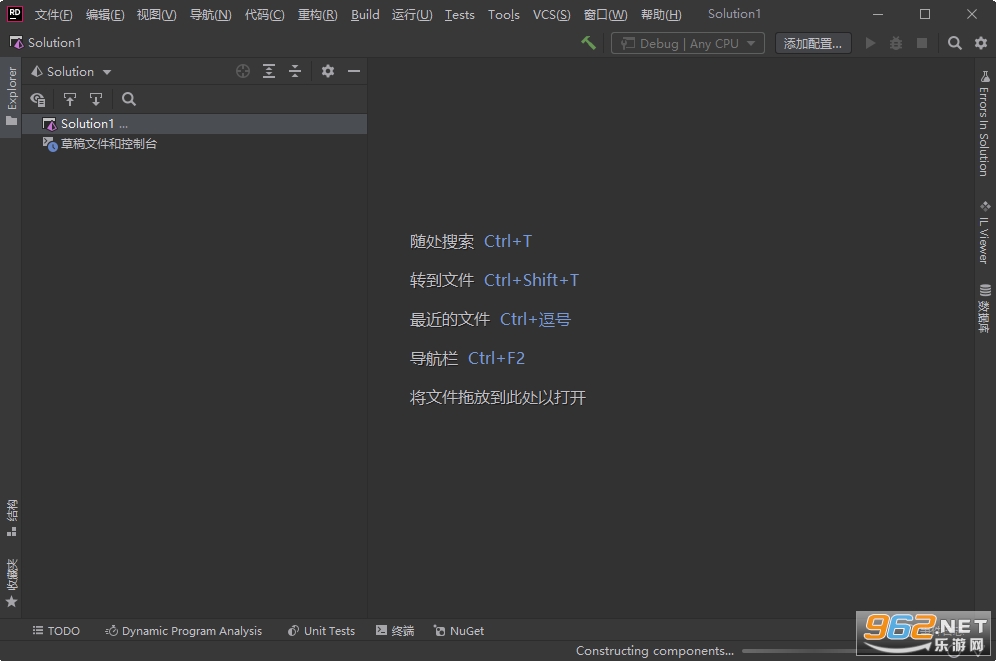The width and height of the screenshot is (996, 661).
Task: Click the green Build hammer icon
Action: [588, 43]
